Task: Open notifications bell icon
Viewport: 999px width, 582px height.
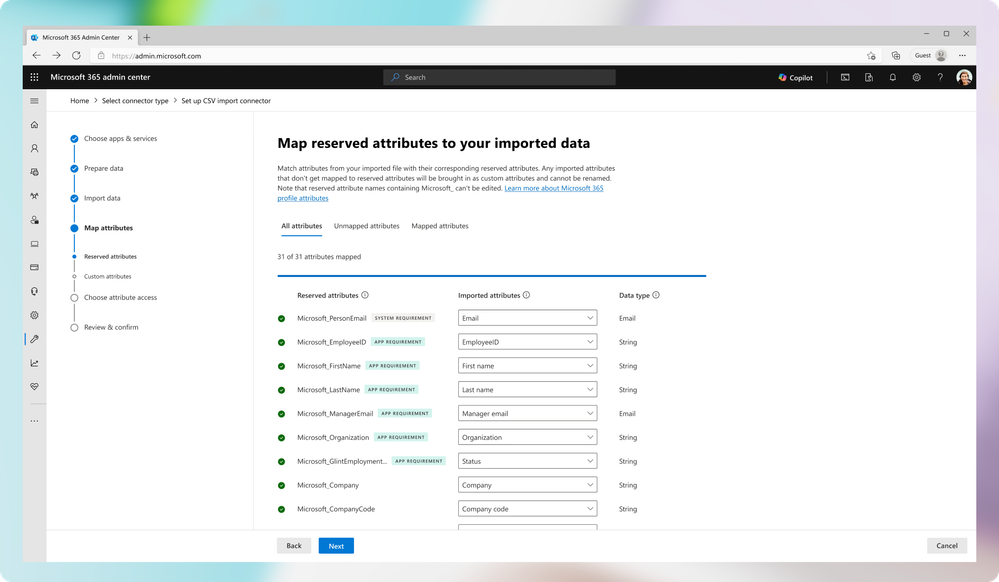Action: [893, 77]
